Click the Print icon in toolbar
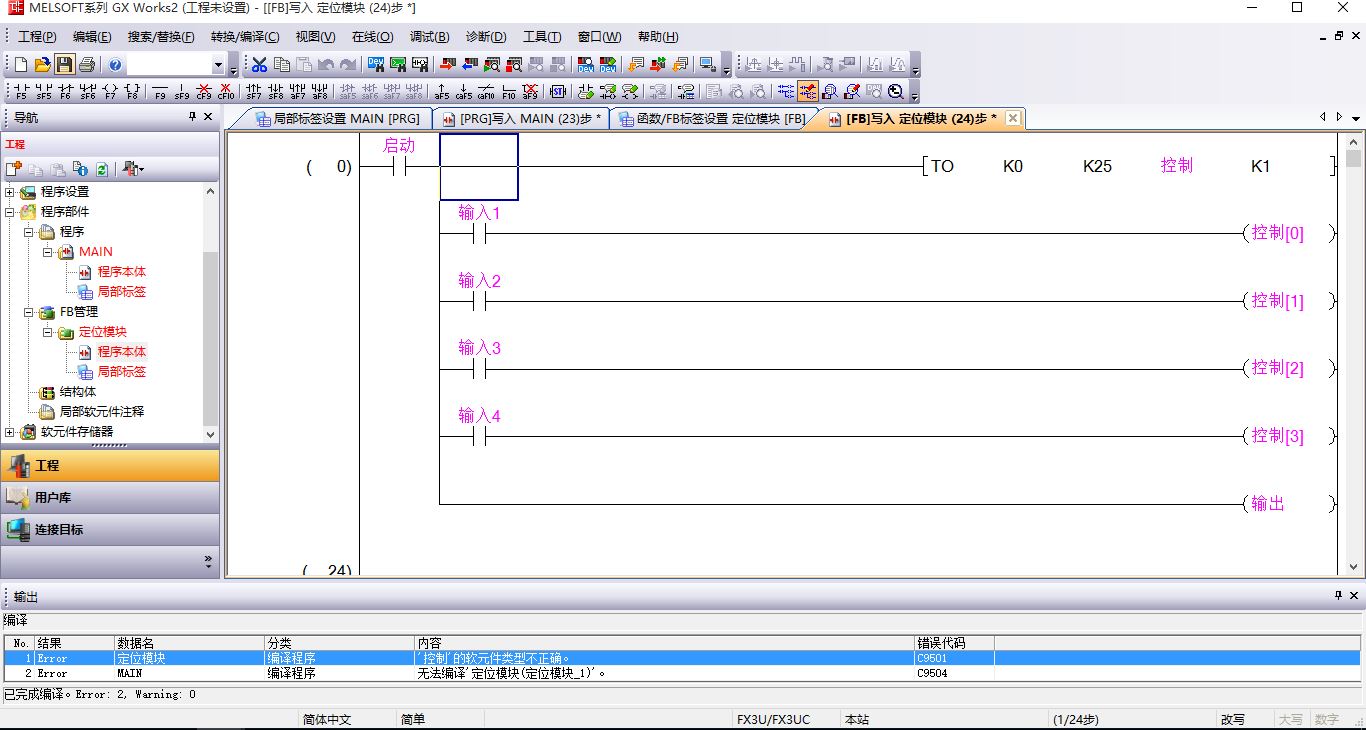Screen dimensions: 1366x730 (x=87, y=65)
